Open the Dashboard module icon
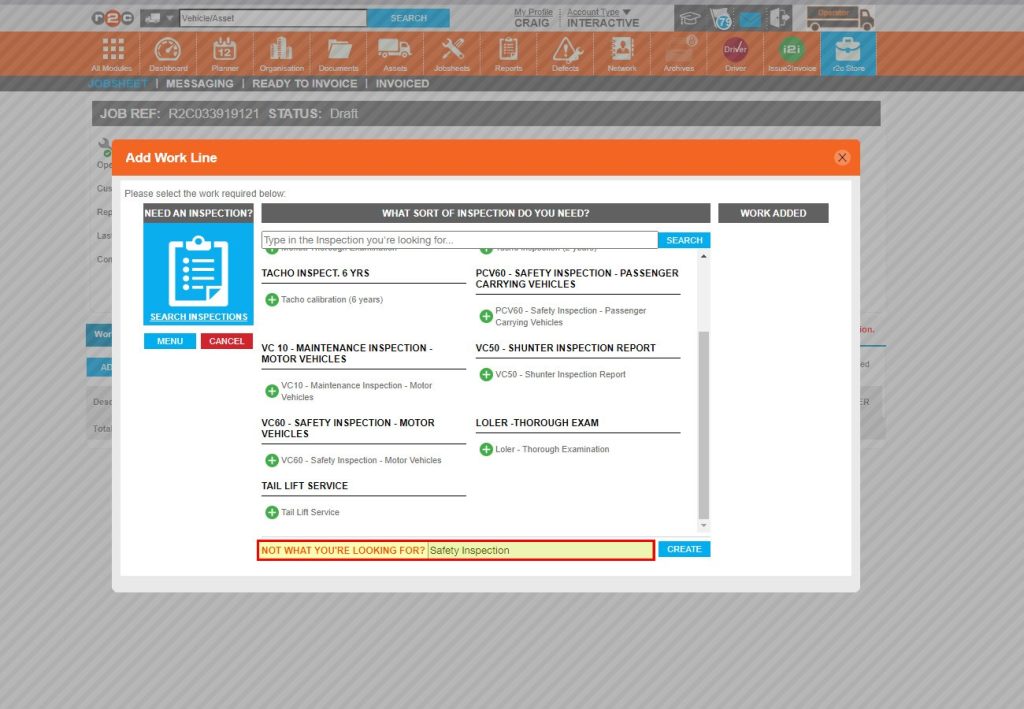Image resolution: width=1024 pixels, height=709 pixels. (x=167, y=52)
